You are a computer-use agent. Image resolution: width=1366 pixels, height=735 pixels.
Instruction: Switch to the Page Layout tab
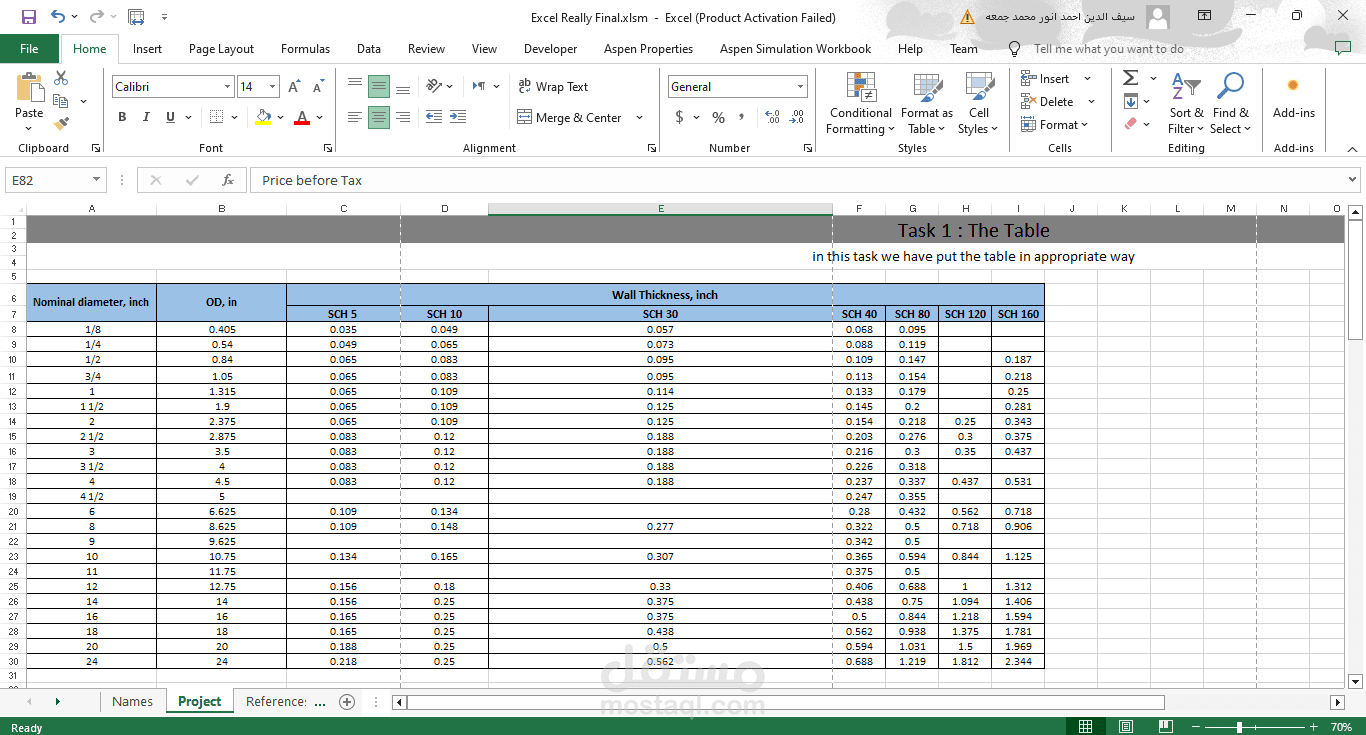point(221,48)
